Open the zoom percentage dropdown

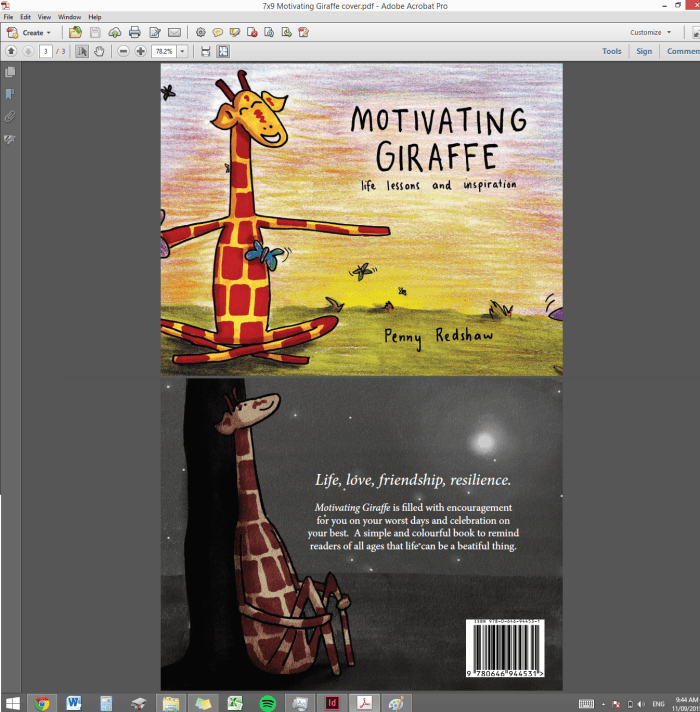click(x=183, y=51)
